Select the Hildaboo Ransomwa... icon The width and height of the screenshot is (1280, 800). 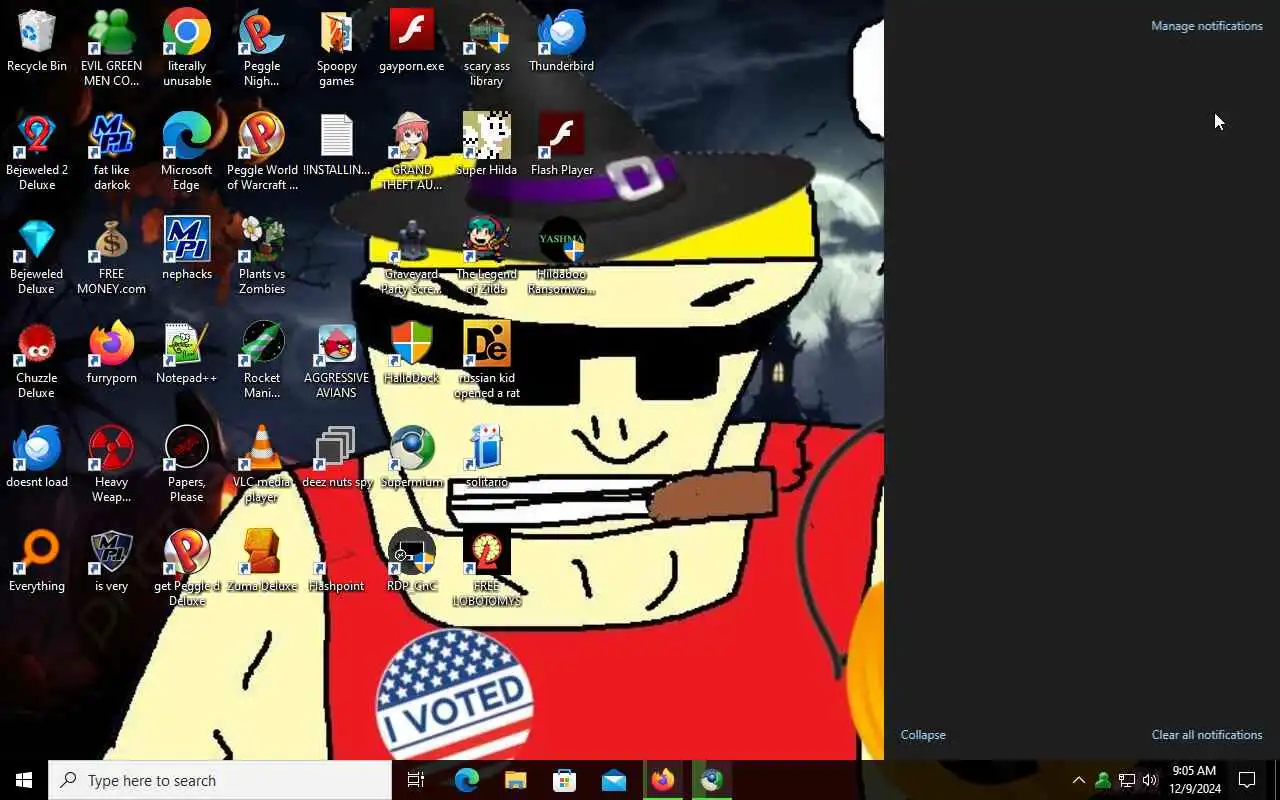[562, 256]
